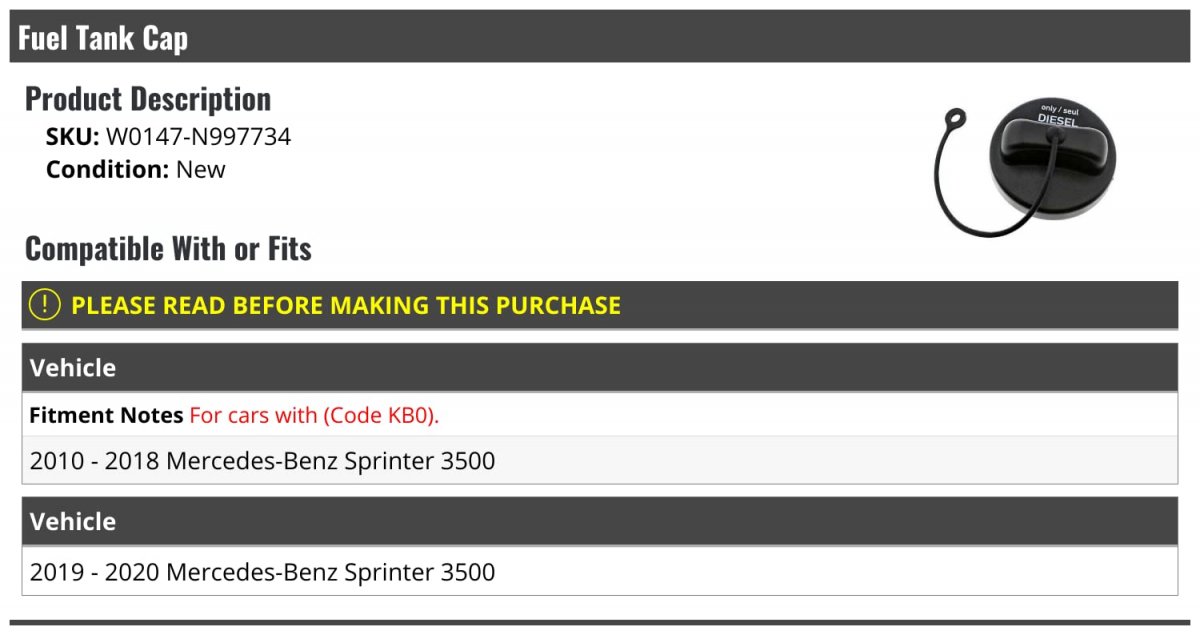Click the DIESEL label on the cap image

1057,119
